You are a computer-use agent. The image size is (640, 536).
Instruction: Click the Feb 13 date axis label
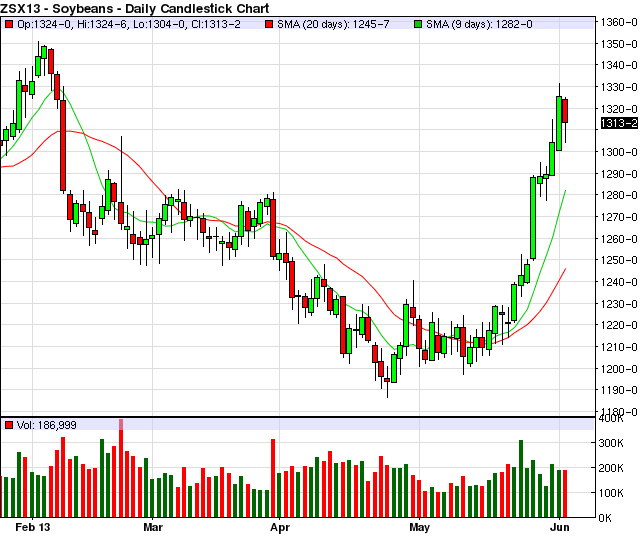[x=32, y=527]
